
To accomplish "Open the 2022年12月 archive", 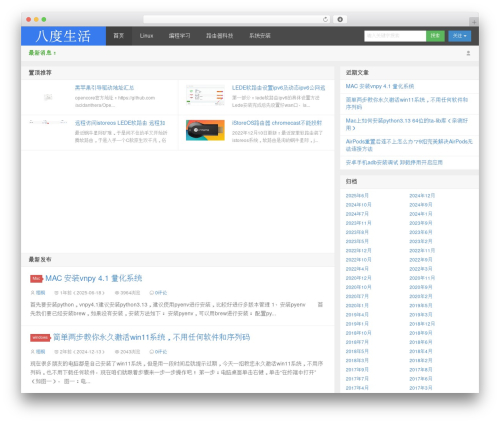I will pyautogui.click(x=358, y=251).
